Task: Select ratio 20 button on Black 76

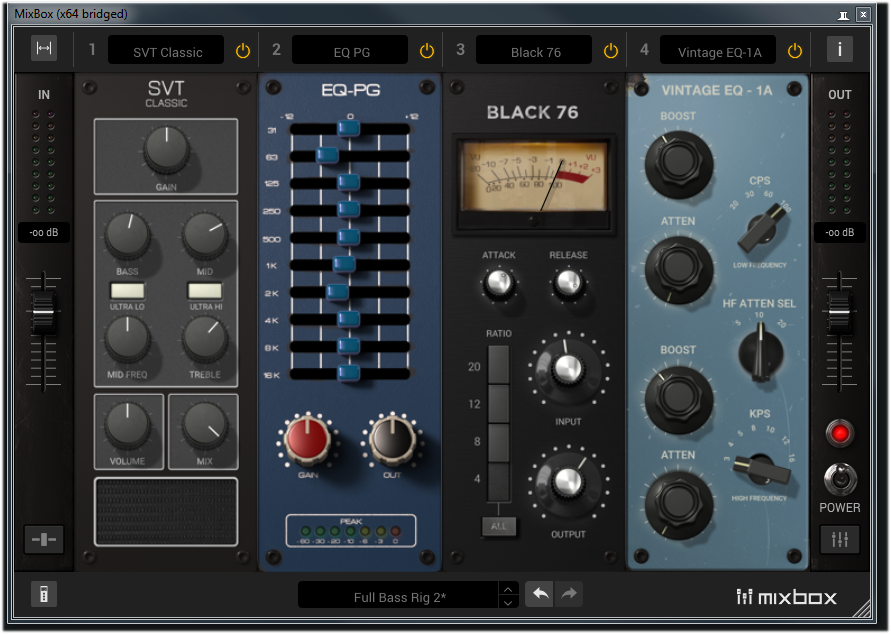Action: (x=498, y=365)
